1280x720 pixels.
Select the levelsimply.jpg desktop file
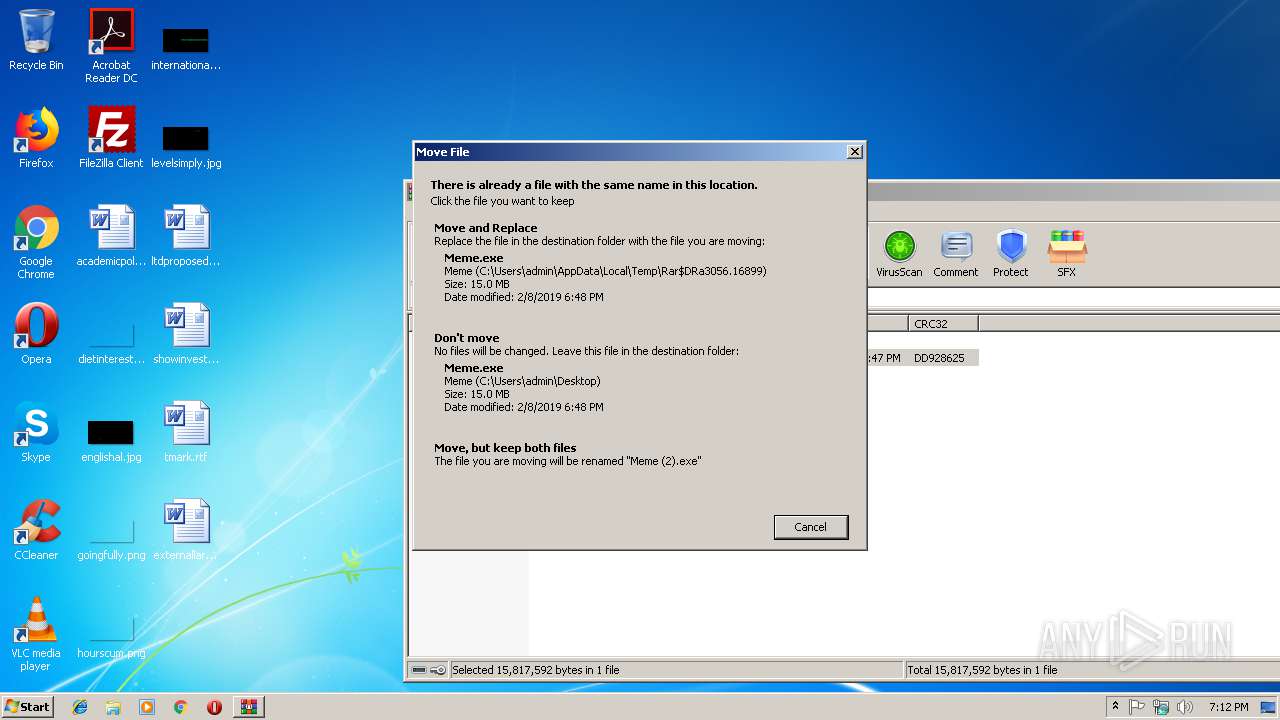coord(186,146)
